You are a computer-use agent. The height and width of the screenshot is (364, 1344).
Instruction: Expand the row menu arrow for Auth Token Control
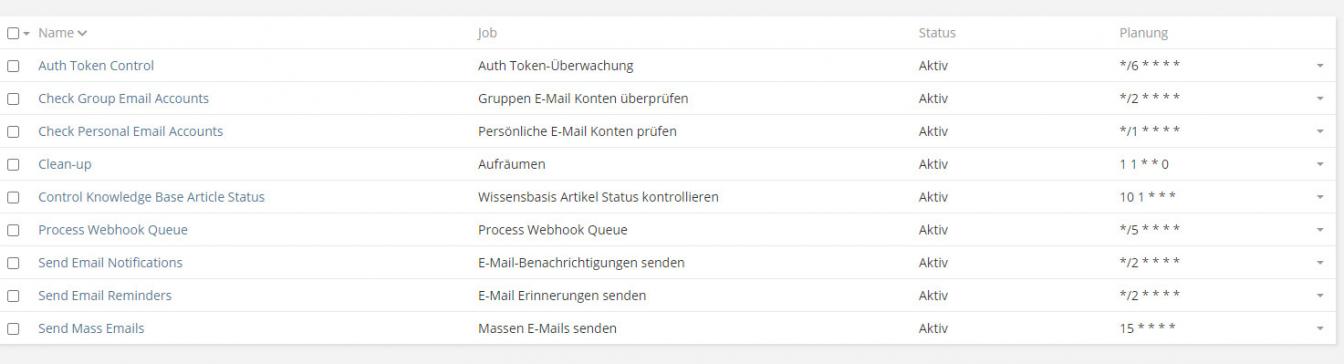click(1320, 66)
